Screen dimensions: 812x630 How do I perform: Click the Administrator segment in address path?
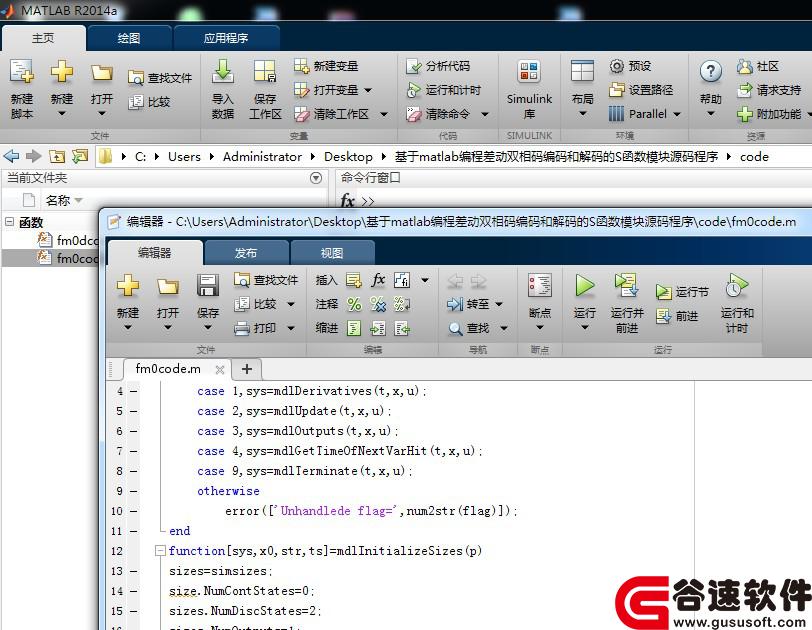click(x=262, y=156)
